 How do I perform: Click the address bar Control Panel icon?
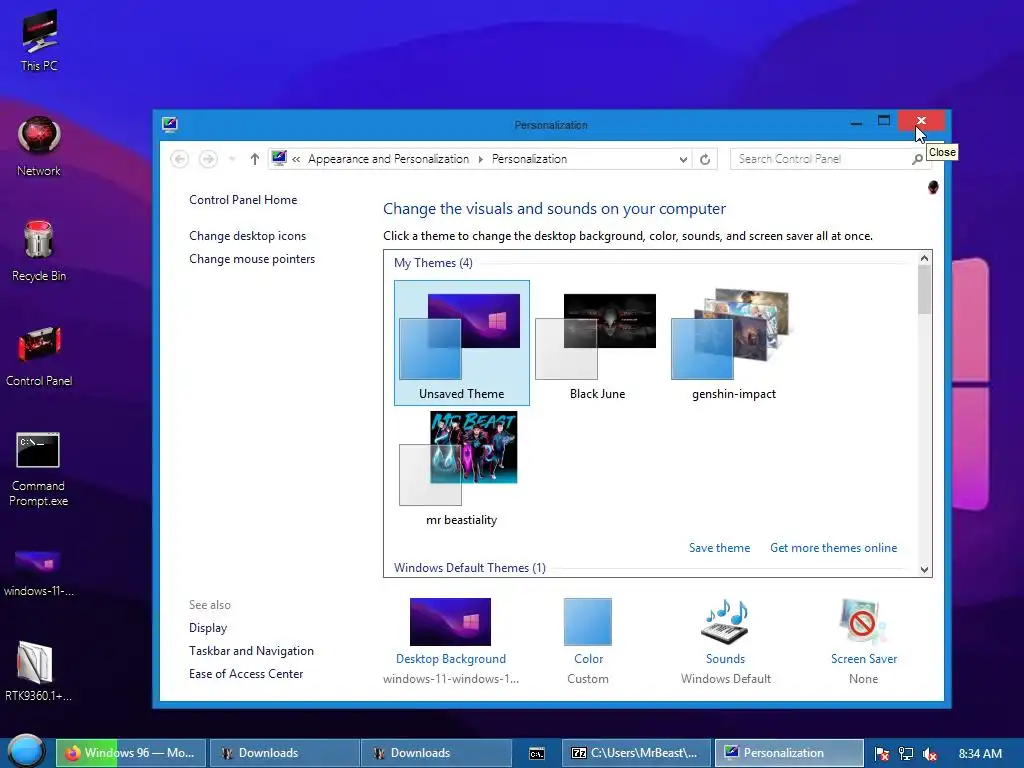pos(279,158)
